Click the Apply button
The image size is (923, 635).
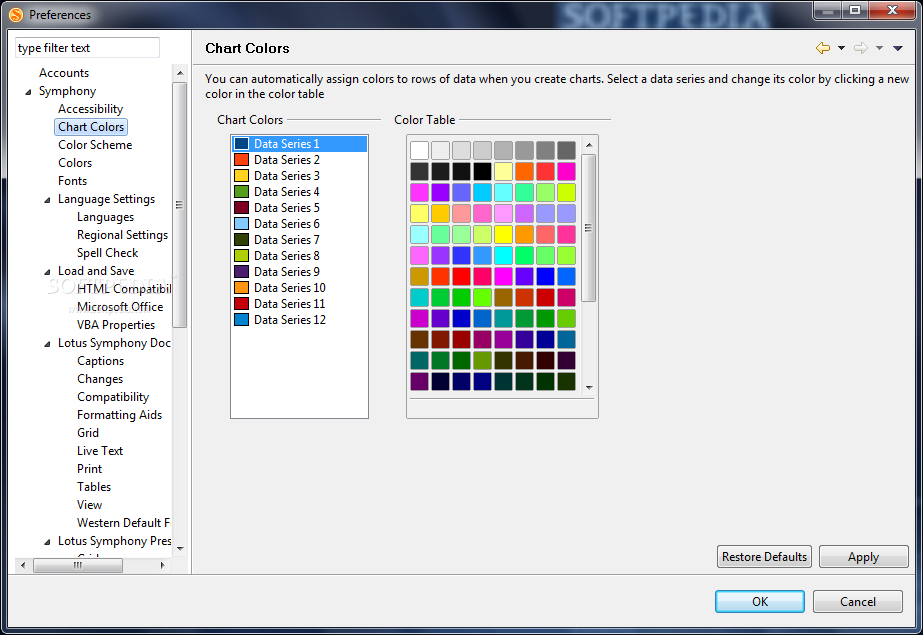(x=864, y=557)
